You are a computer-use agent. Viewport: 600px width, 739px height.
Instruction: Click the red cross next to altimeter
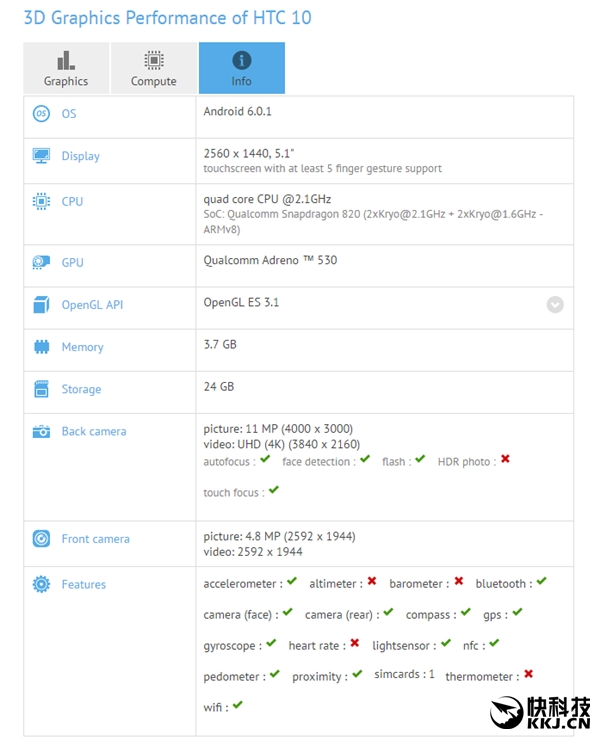coord(372,582)
